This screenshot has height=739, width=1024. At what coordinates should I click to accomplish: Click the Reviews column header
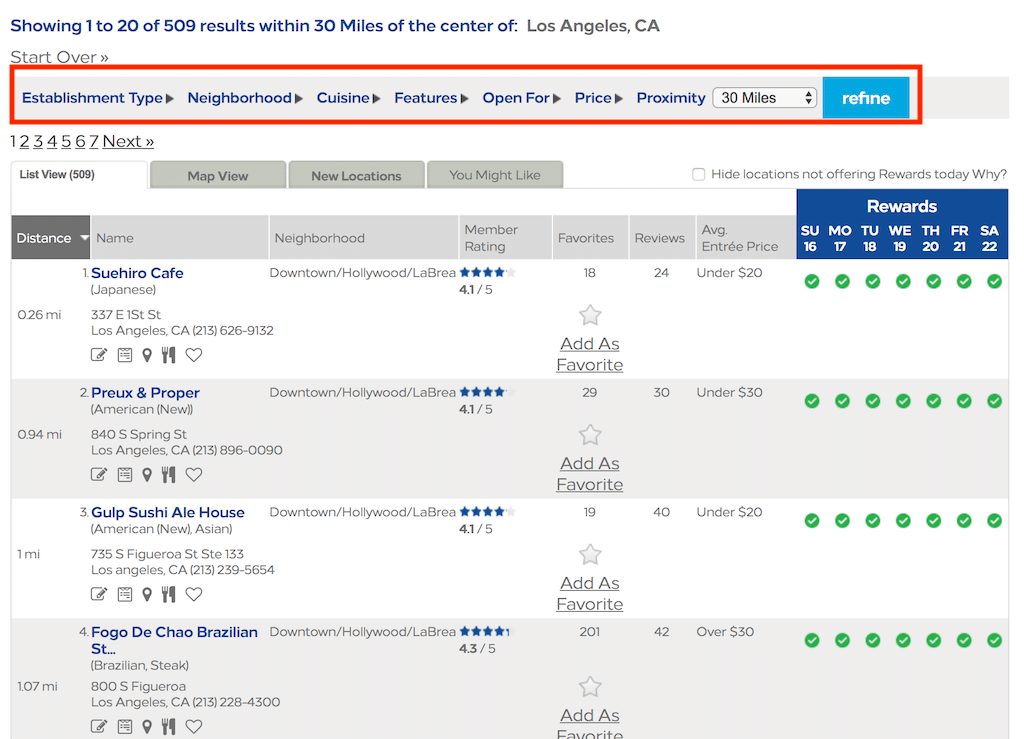[x=662, y=238]
